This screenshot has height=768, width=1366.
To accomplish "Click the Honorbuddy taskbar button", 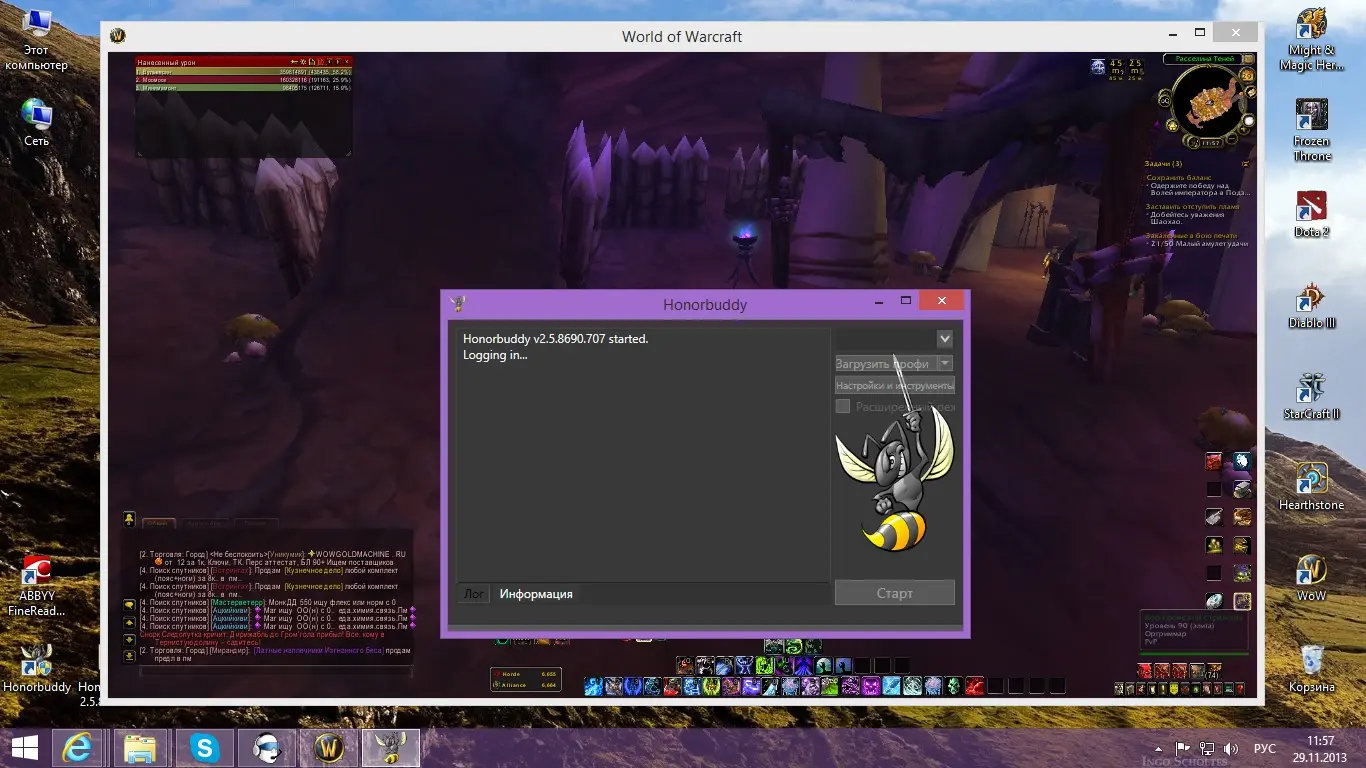I will click(391, 748).
